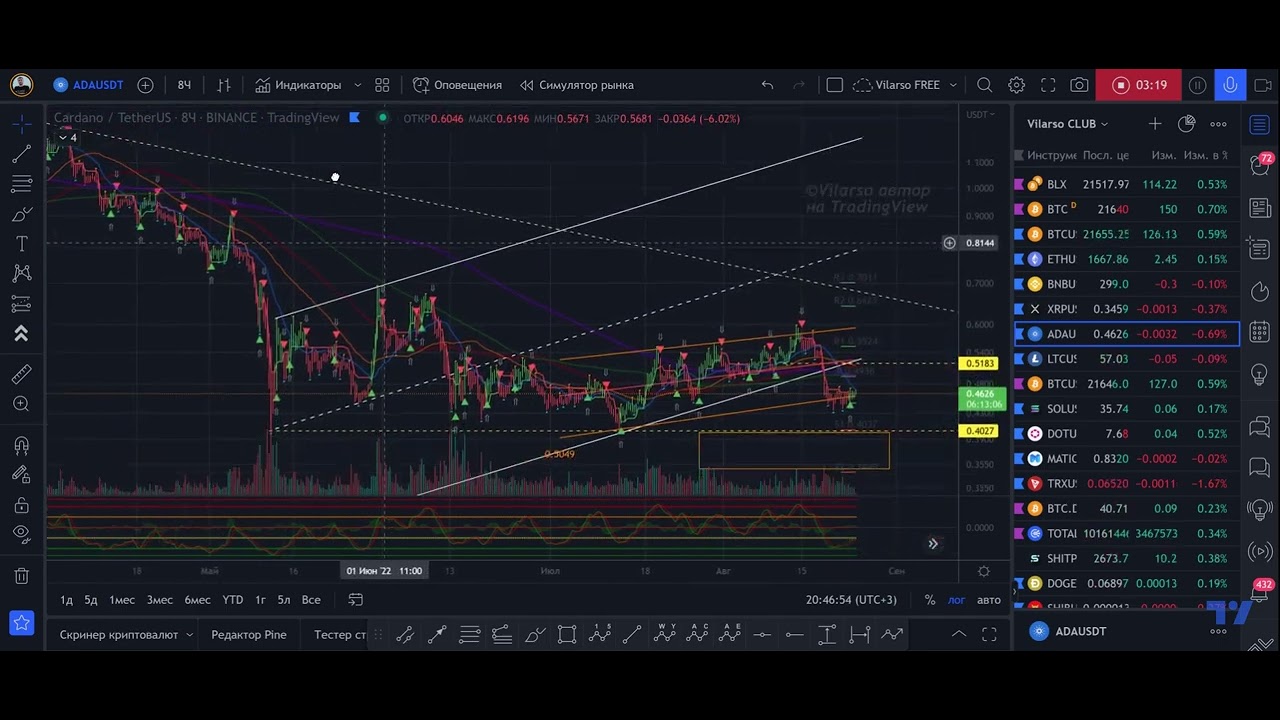Open the watchlist three-dots menu
The height and width of the screenshot is (720, 1280).
tap(1218, 124)
